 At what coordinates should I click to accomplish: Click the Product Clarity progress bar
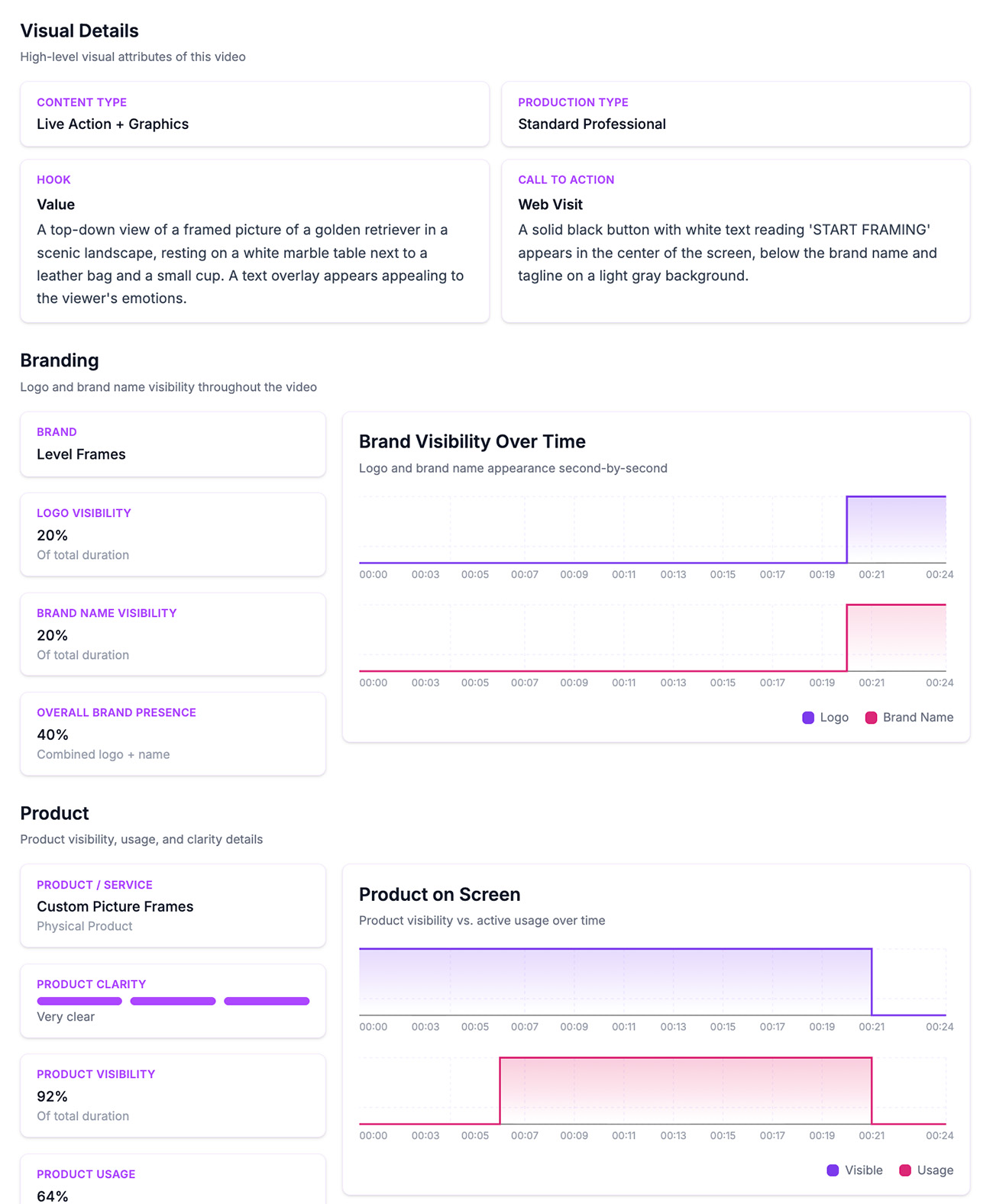[x=173, y=1001]
